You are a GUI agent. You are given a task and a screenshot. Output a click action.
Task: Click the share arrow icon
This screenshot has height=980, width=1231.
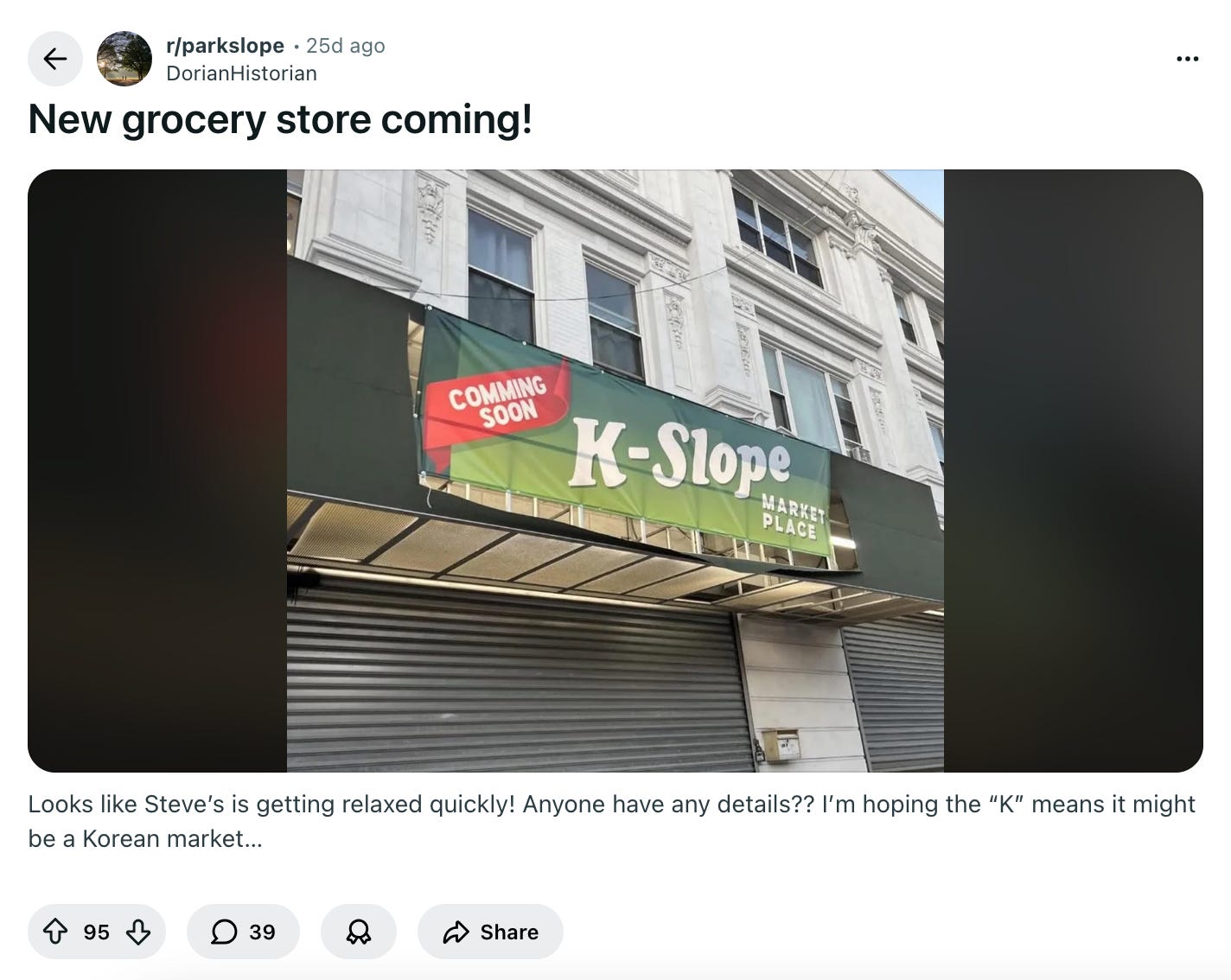pos(456,932)
